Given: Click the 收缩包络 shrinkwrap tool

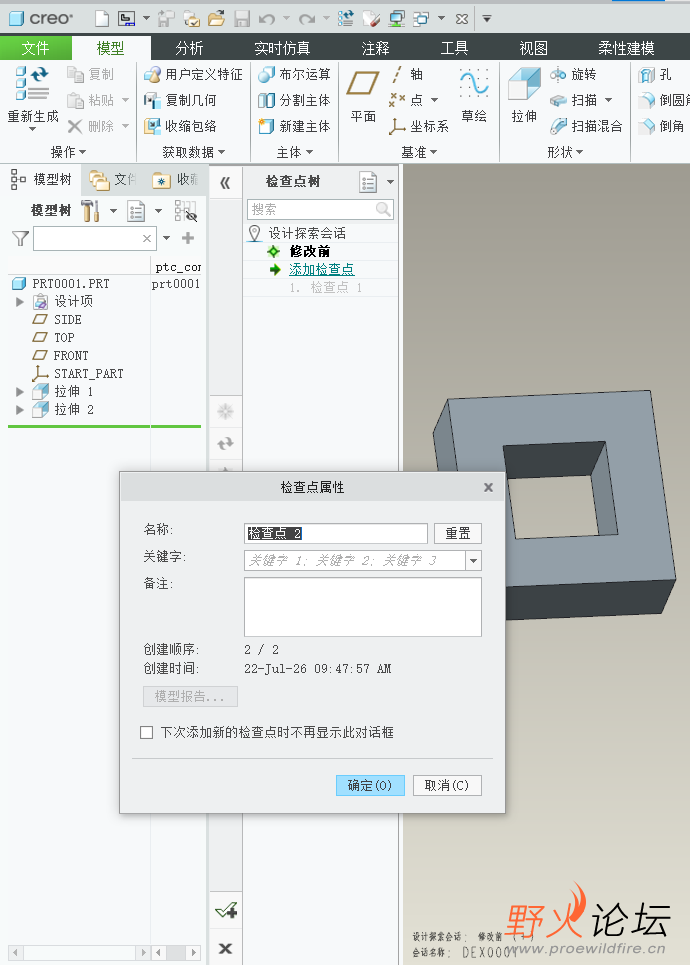Looking at the screenshot, I should (180, 126).
